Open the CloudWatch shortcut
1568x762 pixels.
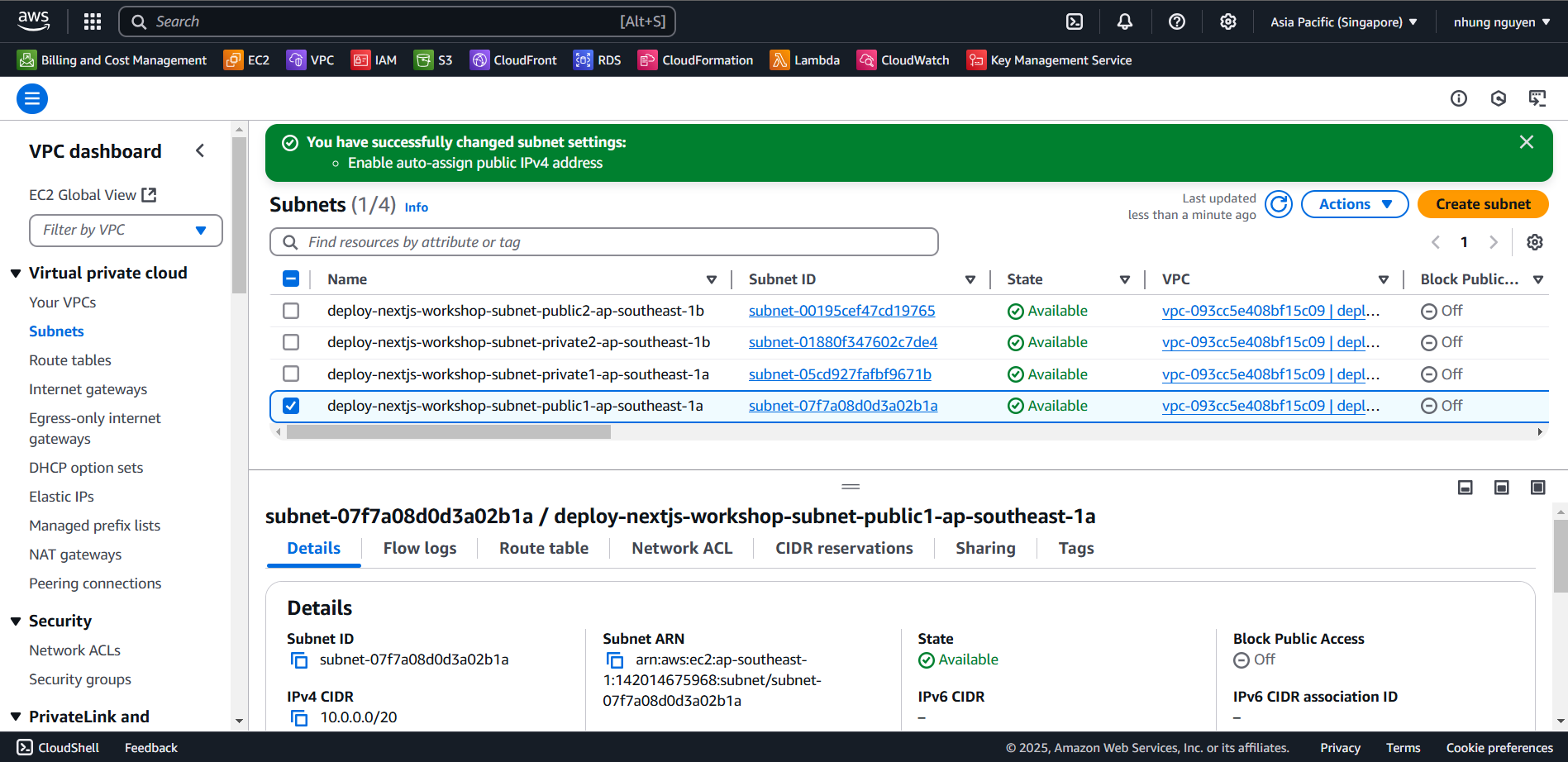[x=903, y=60]
